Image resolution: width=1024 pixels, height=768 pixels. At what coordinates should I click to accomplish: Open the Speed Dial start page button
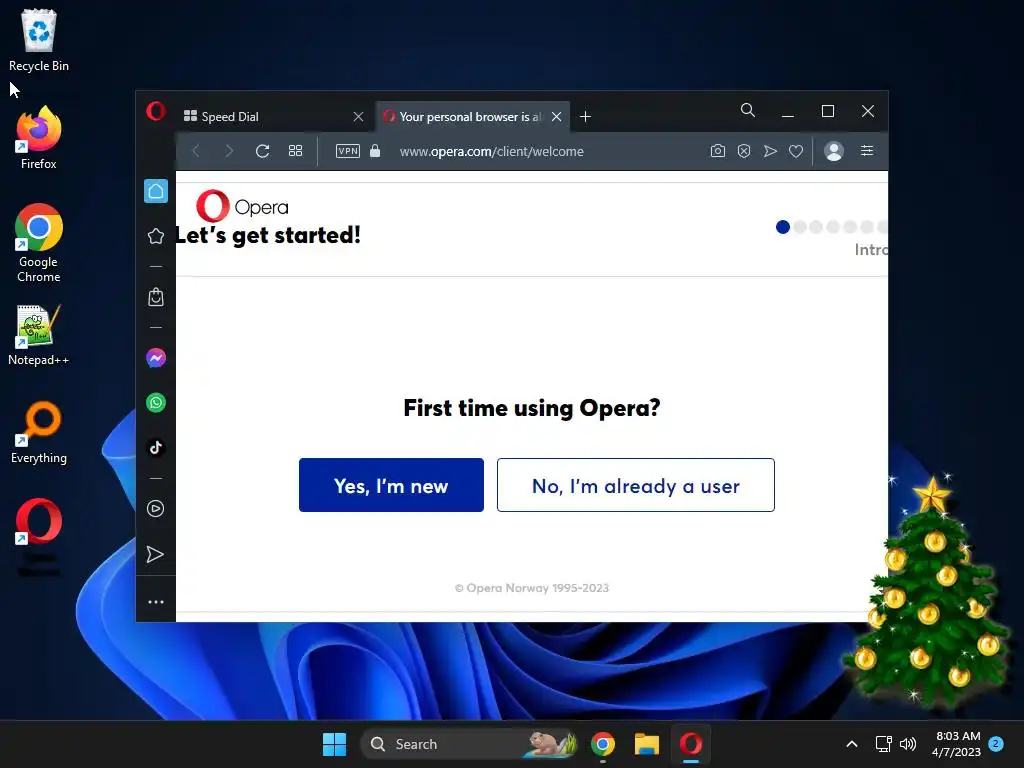click(295, 152)
